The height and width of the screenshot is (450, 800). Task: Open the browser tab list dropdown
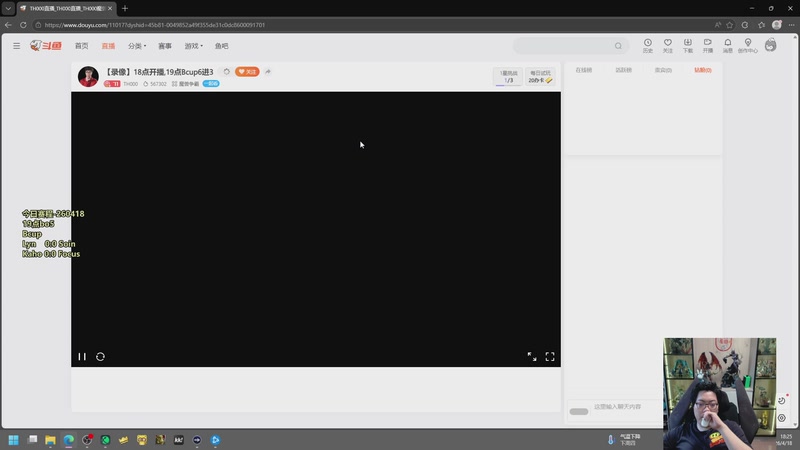(8, 8)
